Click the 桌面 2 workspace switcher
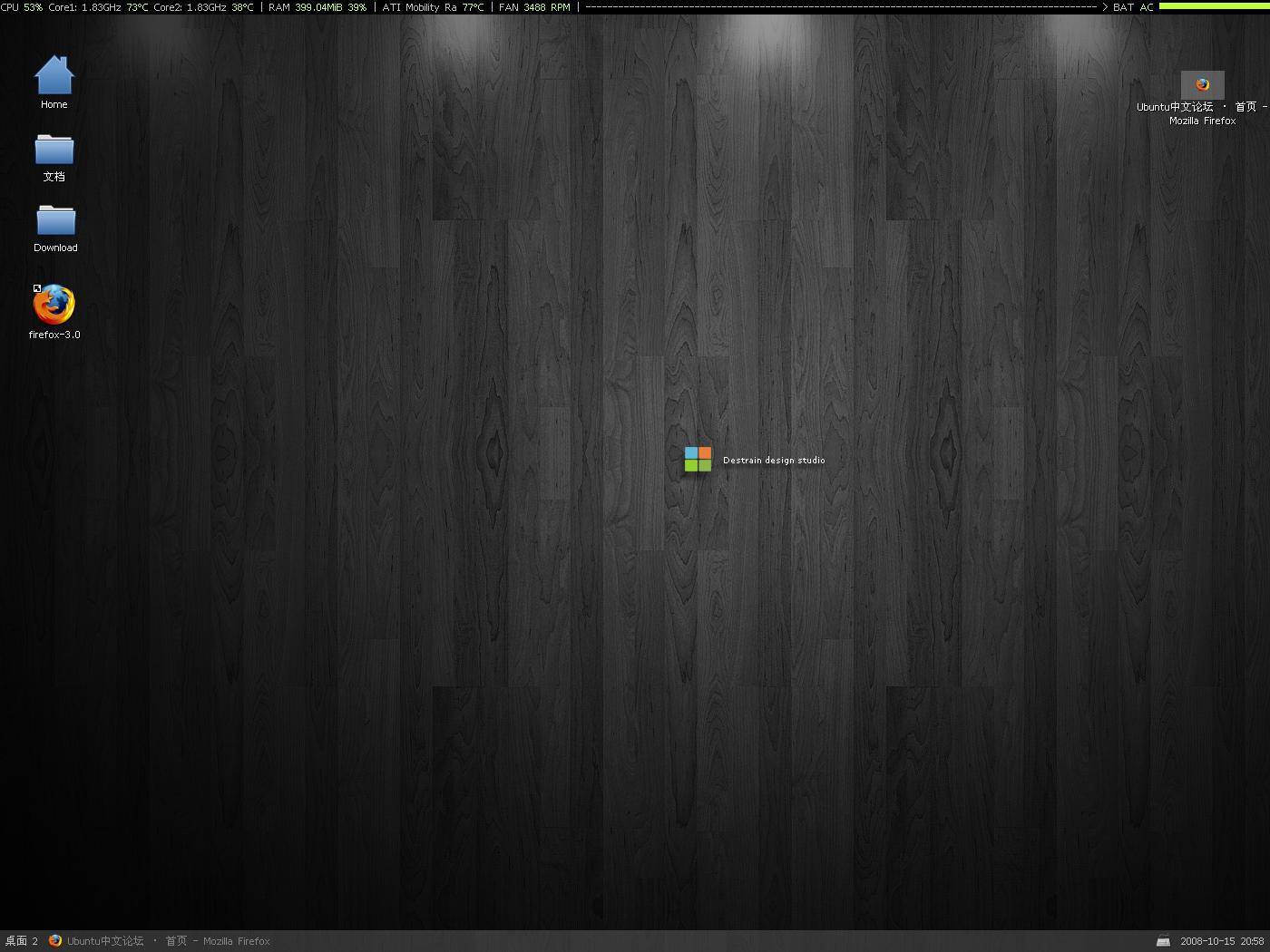 tap(22, 941)
